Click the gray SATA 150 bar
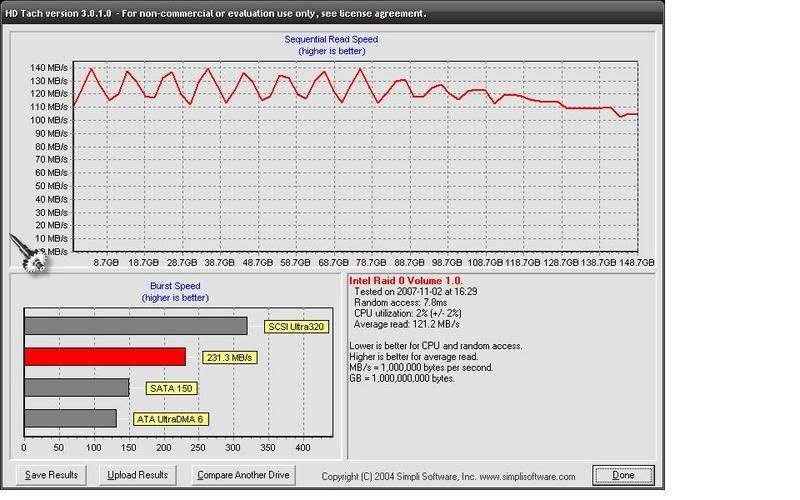The width and height of the screenshot is (800, 500). (x=76, y=387)
